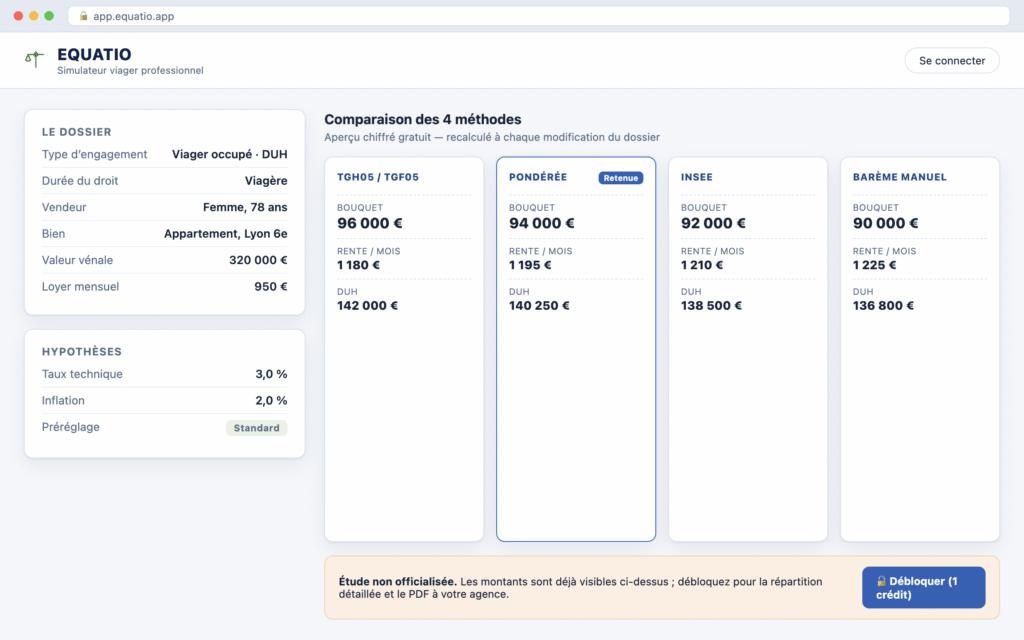Click the '94 000 €' bouquet amount

[541, 223]
